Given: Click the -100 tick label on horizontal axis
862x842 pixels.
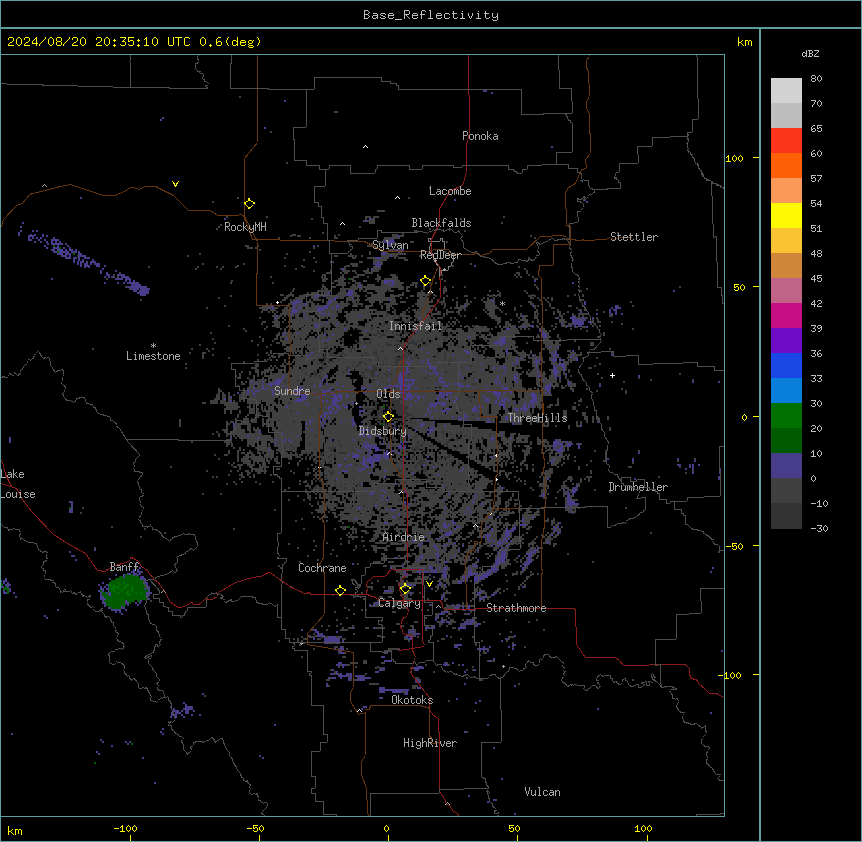Looking at the screenshot, I should point(126,828).
